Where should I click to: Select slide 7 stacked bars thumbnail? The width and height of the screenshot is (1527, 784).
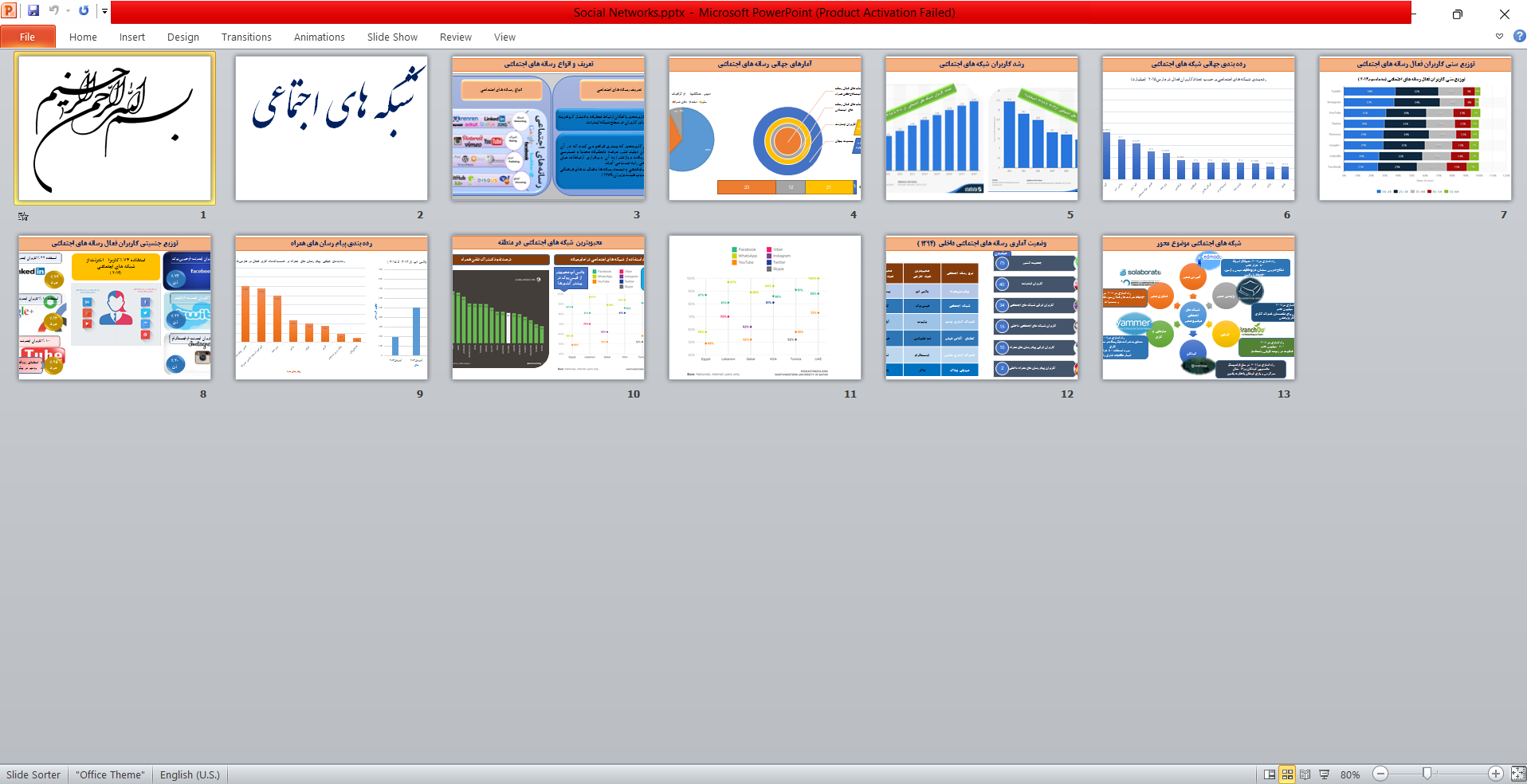pos(1415,128)
